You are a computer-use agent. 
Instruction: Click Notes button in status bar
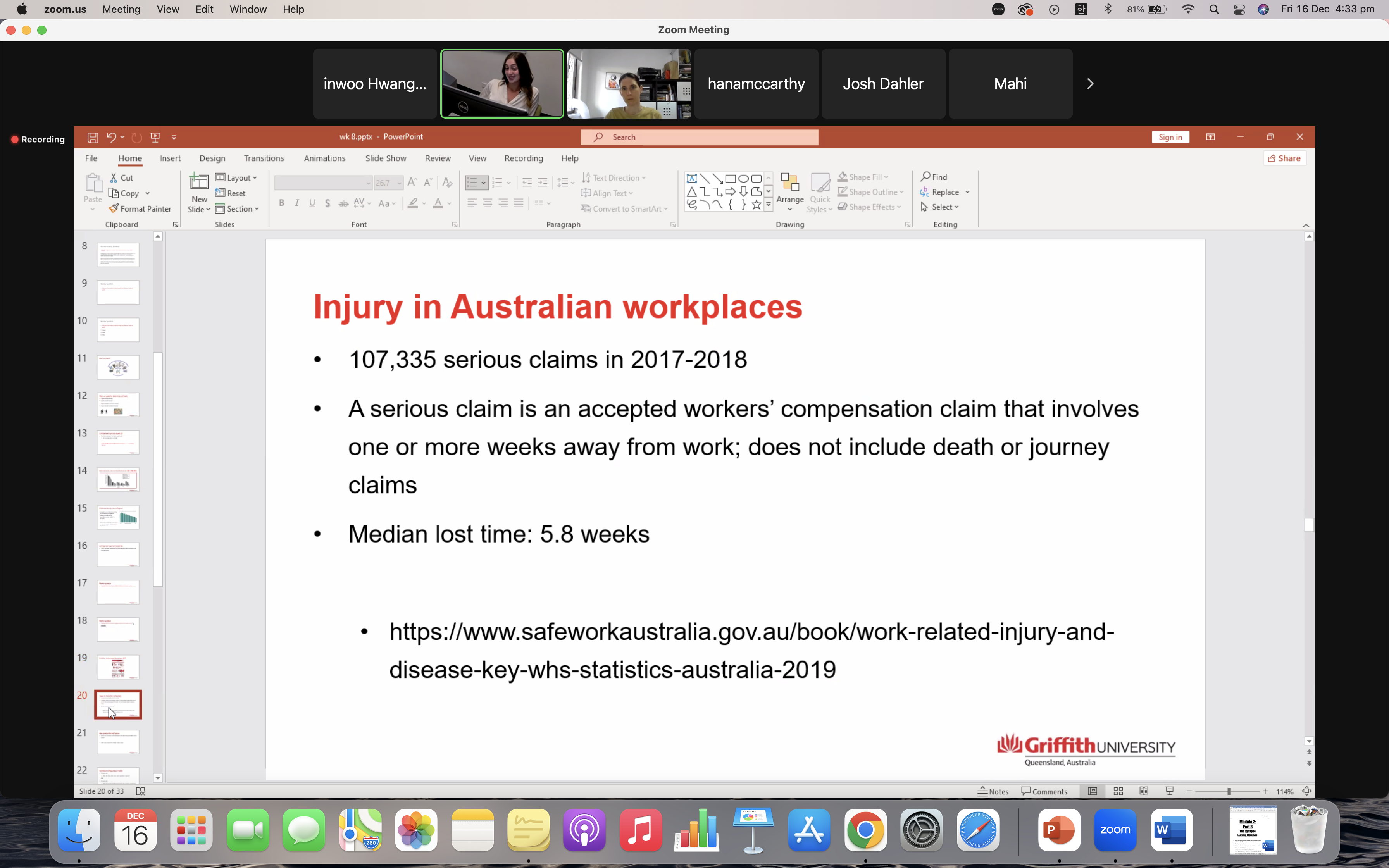994,791
